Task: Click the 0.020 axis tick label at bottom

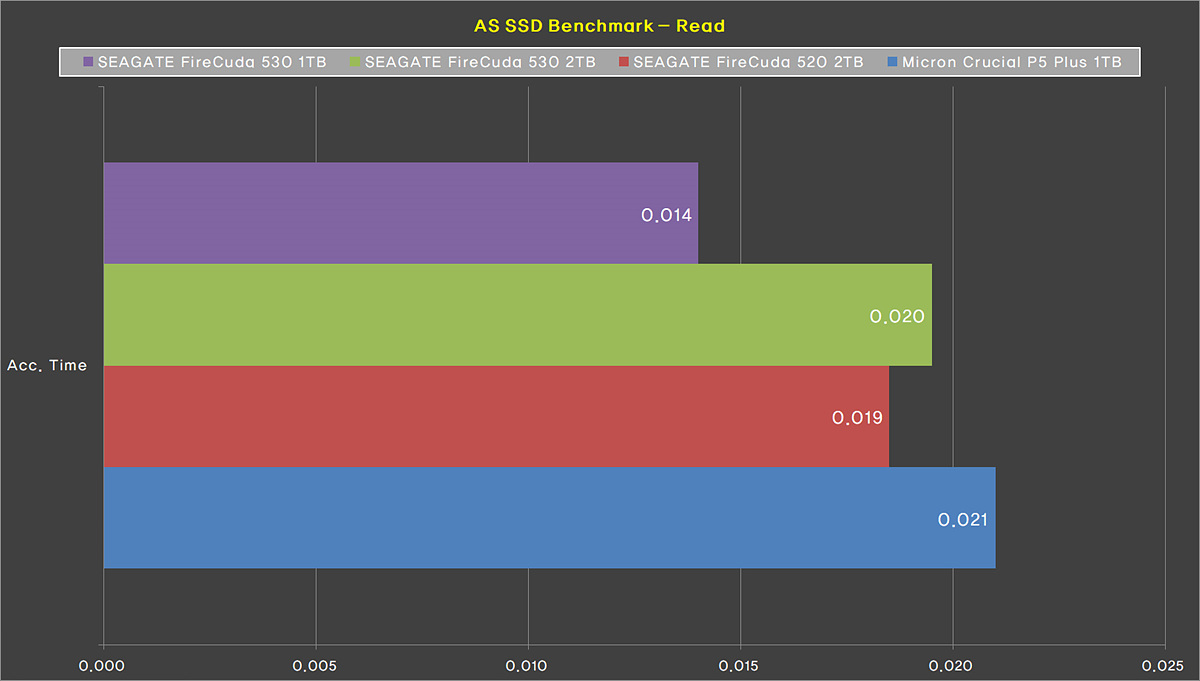Action: (952, 666)
